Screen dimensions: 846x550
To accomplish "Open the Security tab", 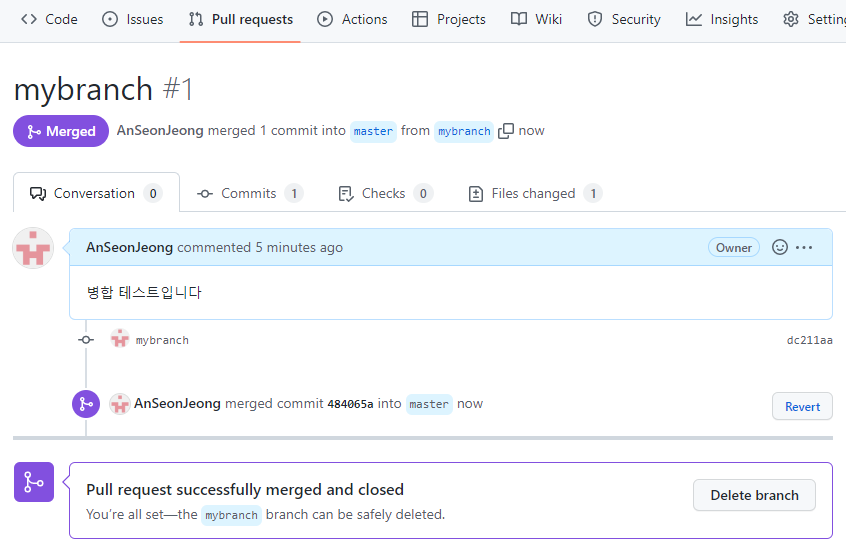I will (624, 19).
